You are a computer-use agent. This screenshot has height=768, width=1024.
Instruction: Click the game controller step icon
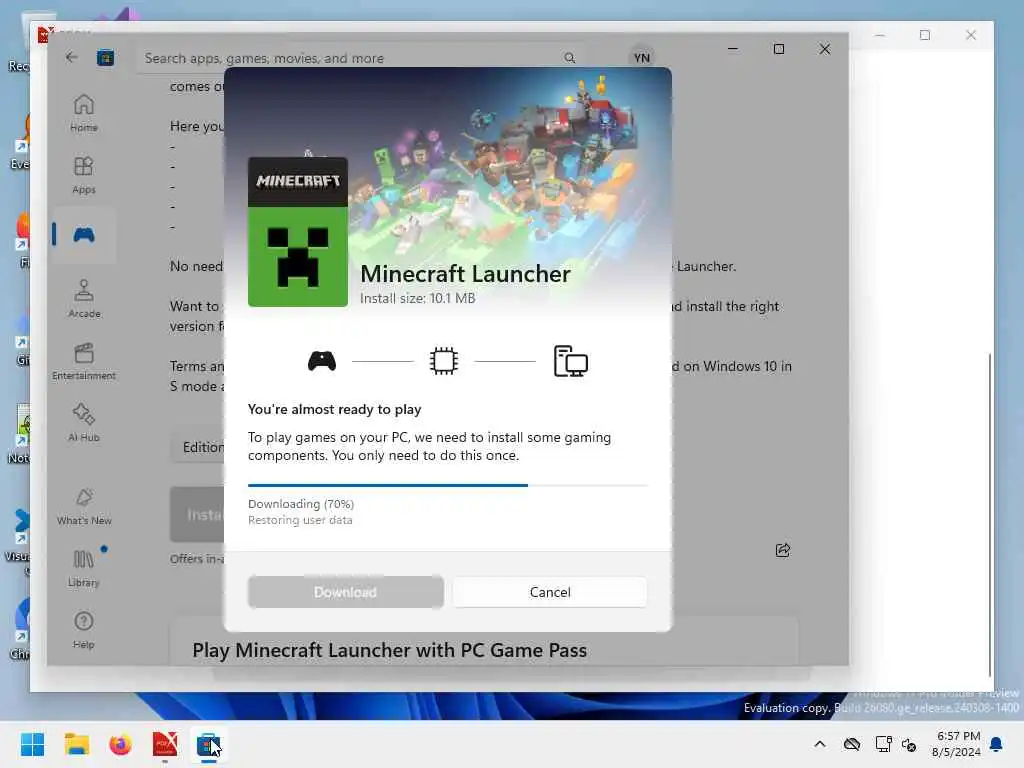[x=322, y=360]
